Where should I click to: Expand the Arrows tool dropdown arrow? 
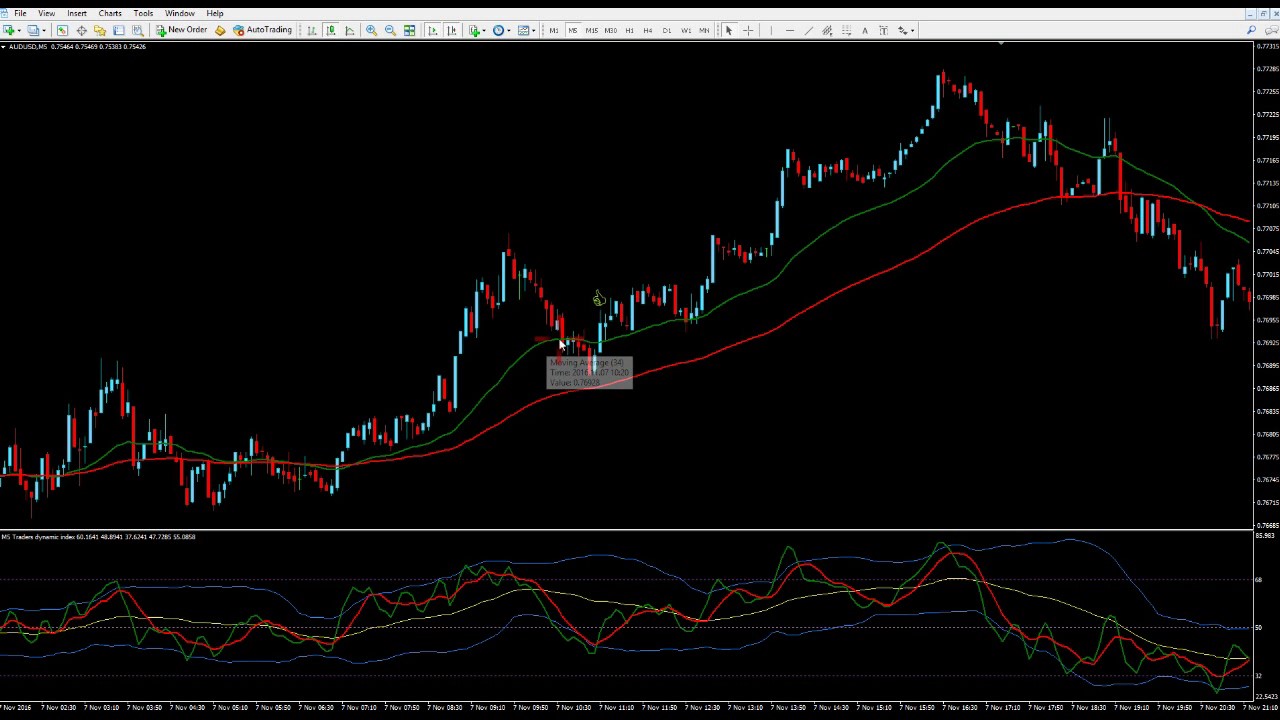tap(912, 30)
